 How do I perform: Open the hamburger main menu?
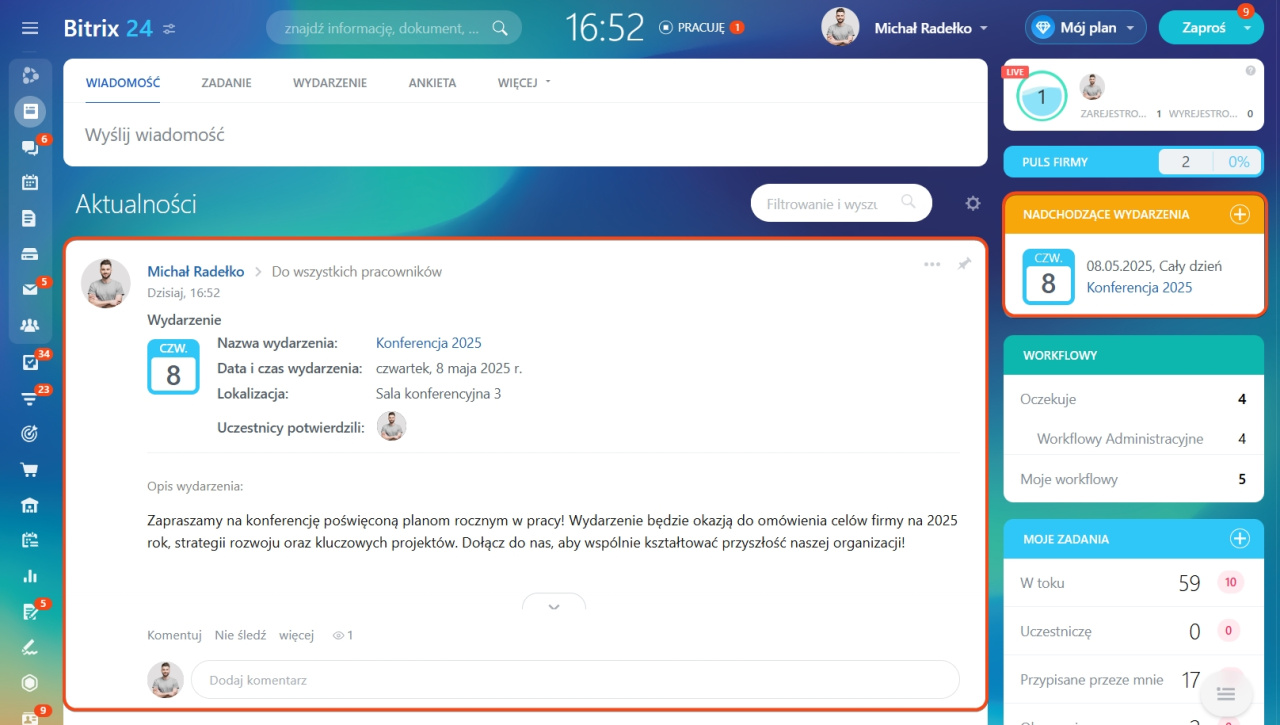(30, 28)
